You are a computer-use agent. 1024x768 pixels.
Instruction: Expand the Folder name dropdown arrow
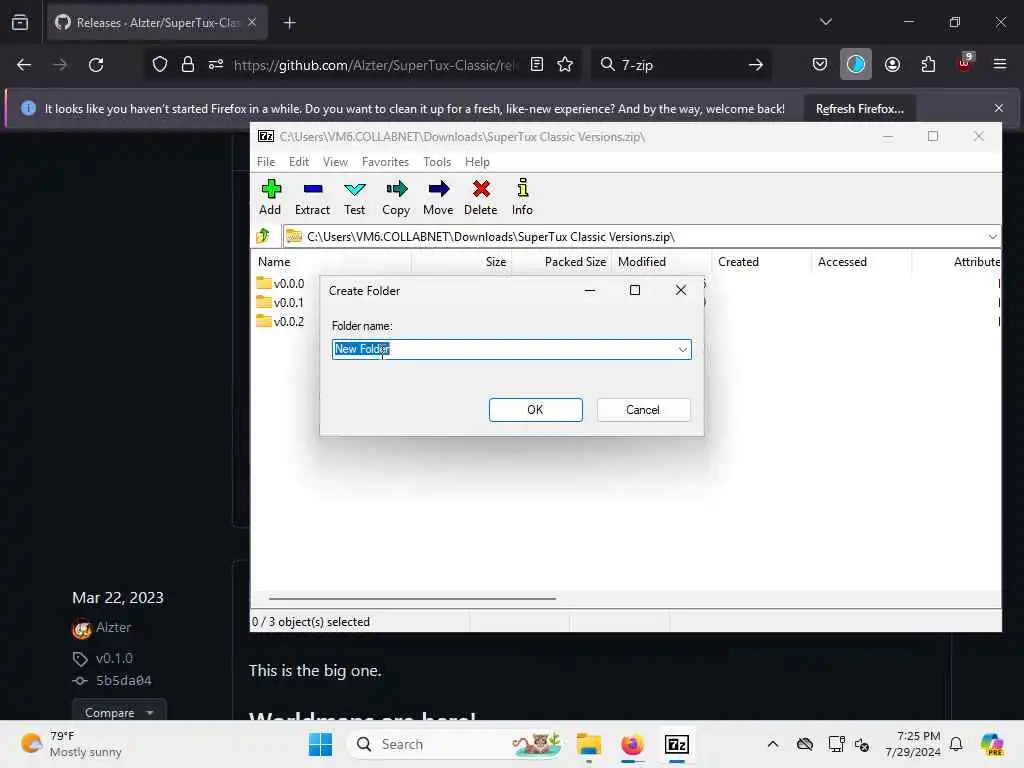tap(682, 349)
